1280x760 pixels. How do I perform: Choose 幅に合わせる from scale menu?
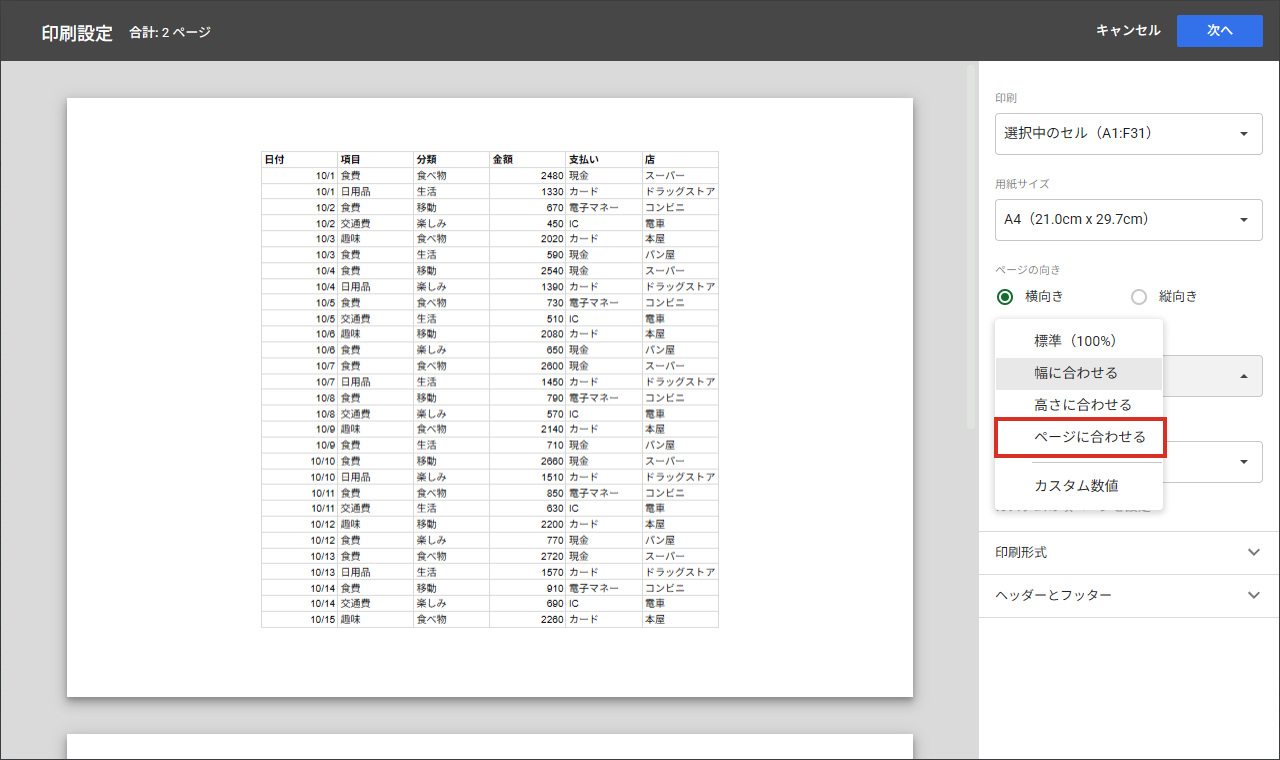tap(1079, 373)
